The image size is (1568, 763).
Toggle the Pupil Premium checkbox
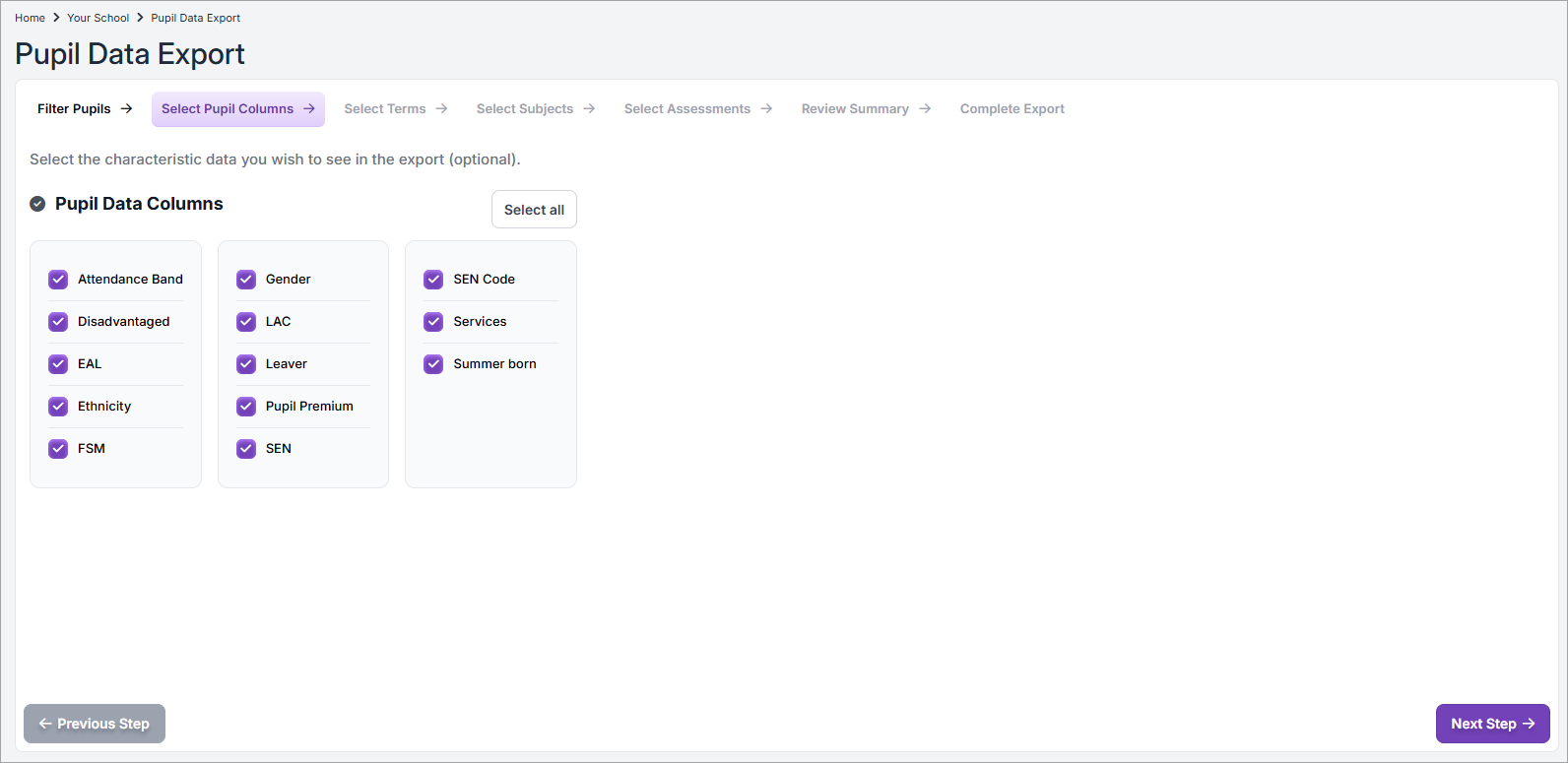click(x=246, y=407)
